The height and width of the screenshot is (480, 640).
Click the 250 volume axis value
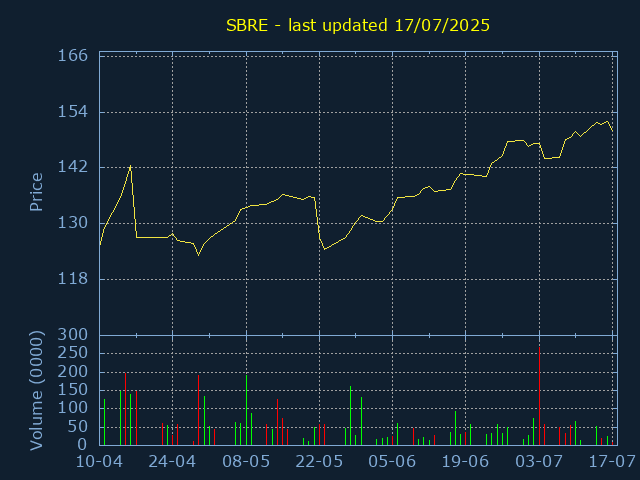pos(73,353)
